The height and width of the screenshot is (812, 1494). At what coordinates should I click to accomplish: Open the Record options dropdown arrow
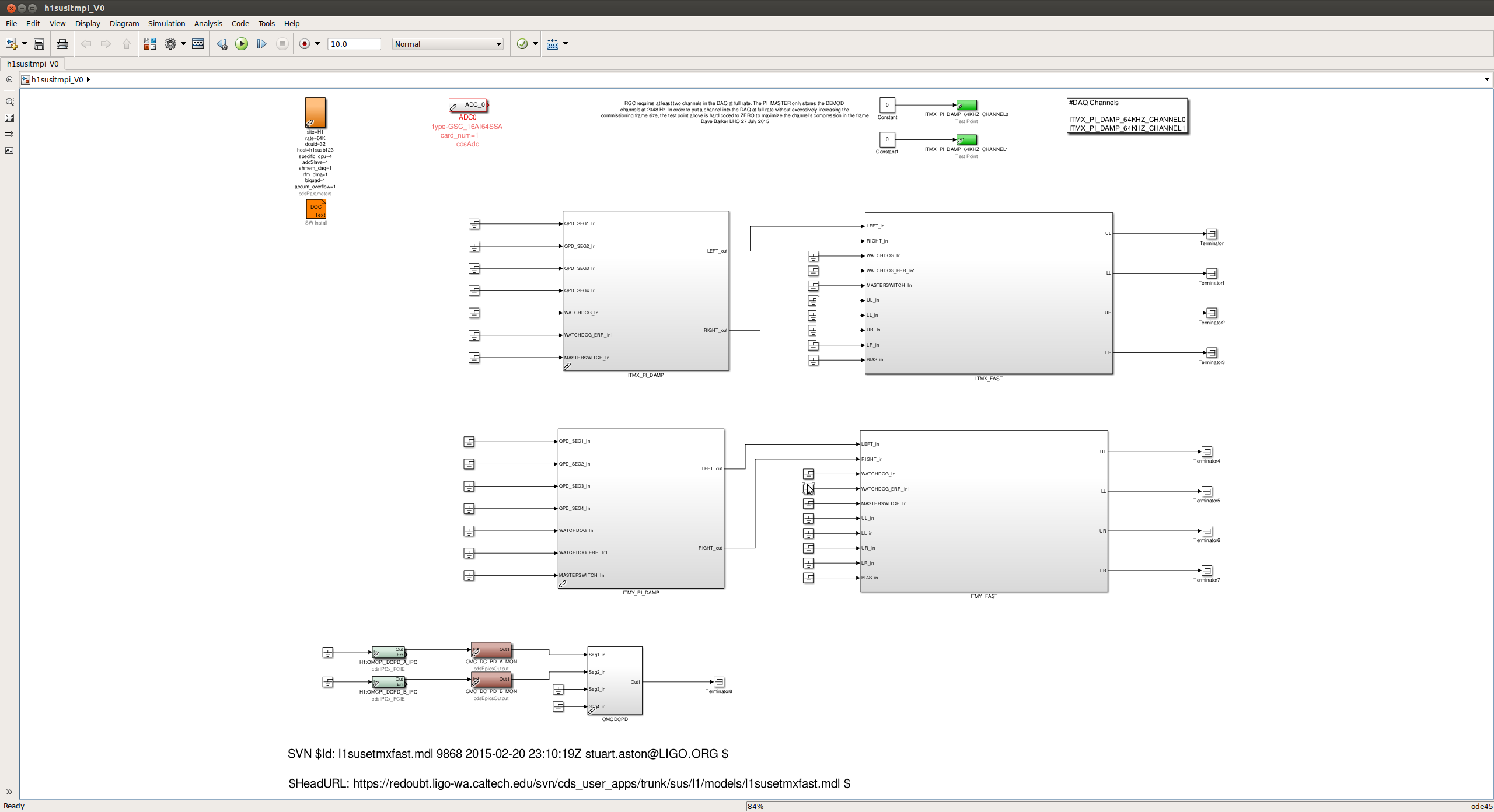click(317, 44)
